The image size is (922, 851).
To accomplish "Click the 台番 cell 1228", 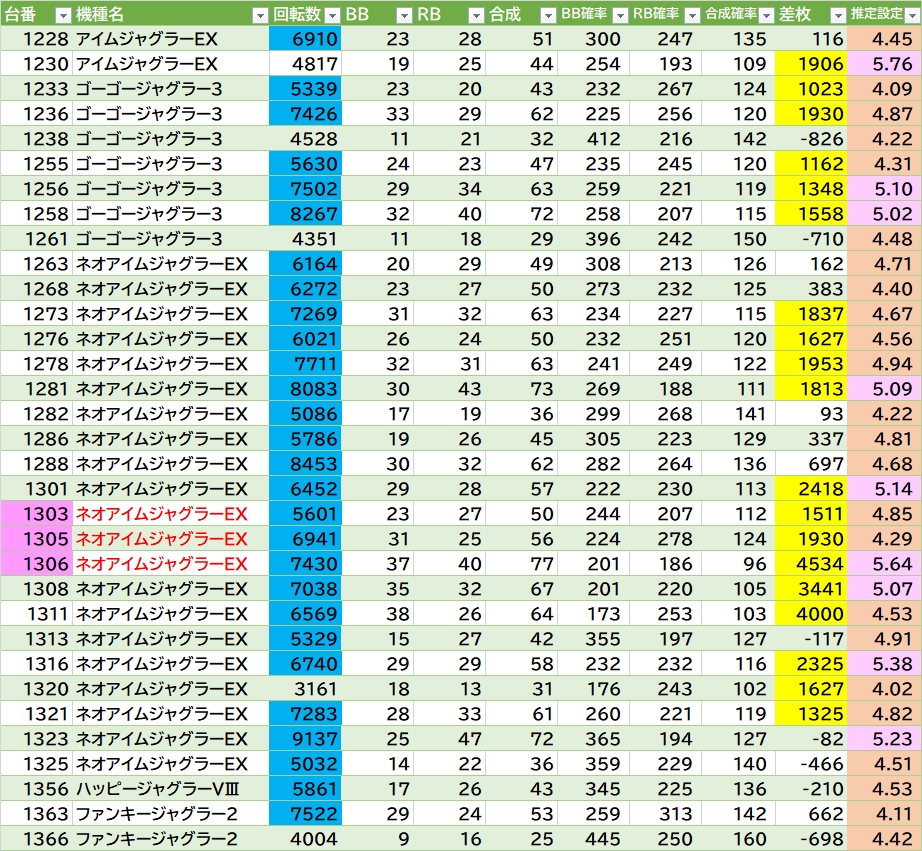I will coord(36,39).
